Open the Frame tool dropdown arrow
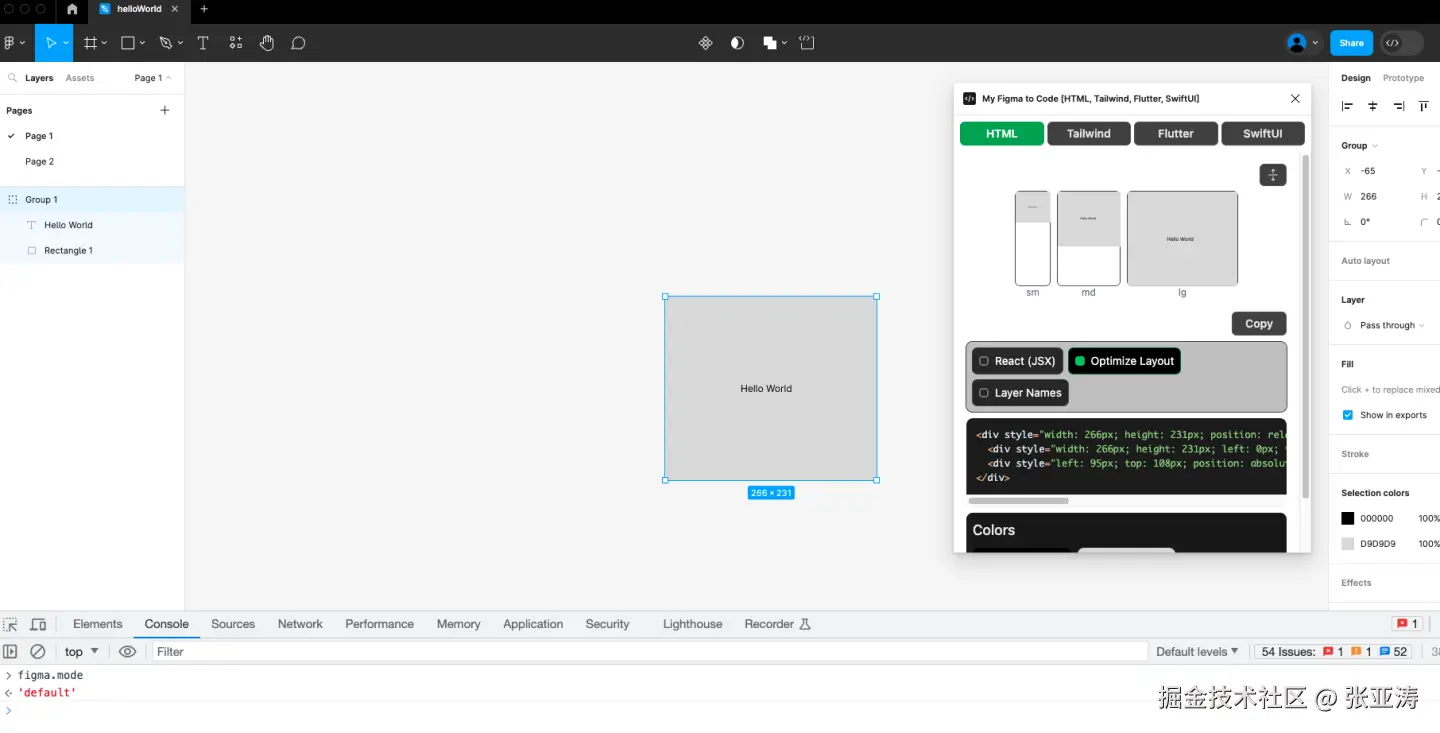The width and height of the screenshot is (1440, 733). [x=104, y=43]
